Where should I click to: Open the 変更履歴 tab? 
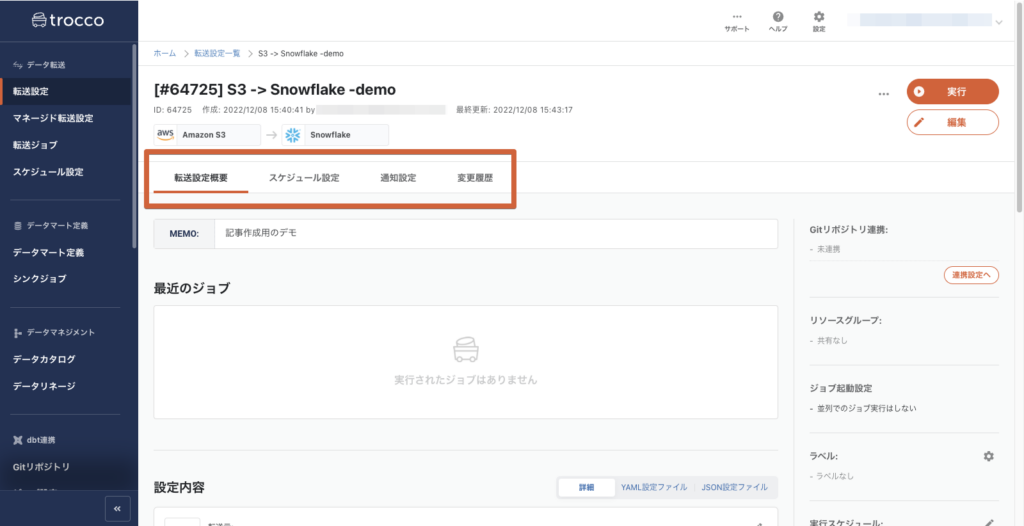(468, 178)
